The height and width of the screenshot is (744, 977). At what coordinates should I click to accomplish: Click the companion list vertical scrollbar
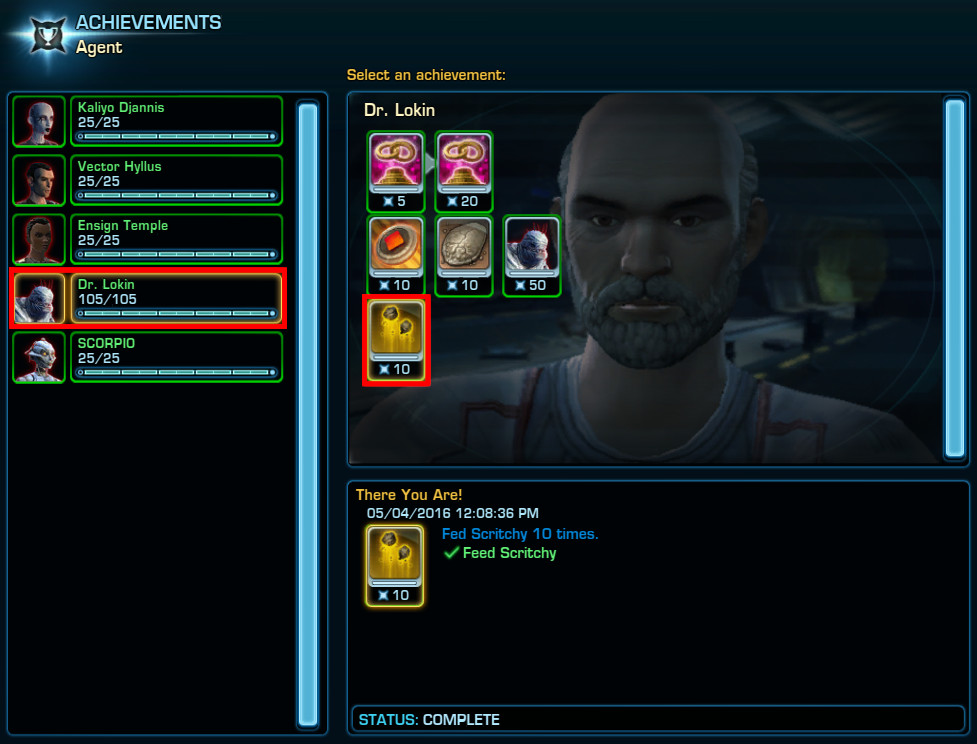click(x=308, y=414)
